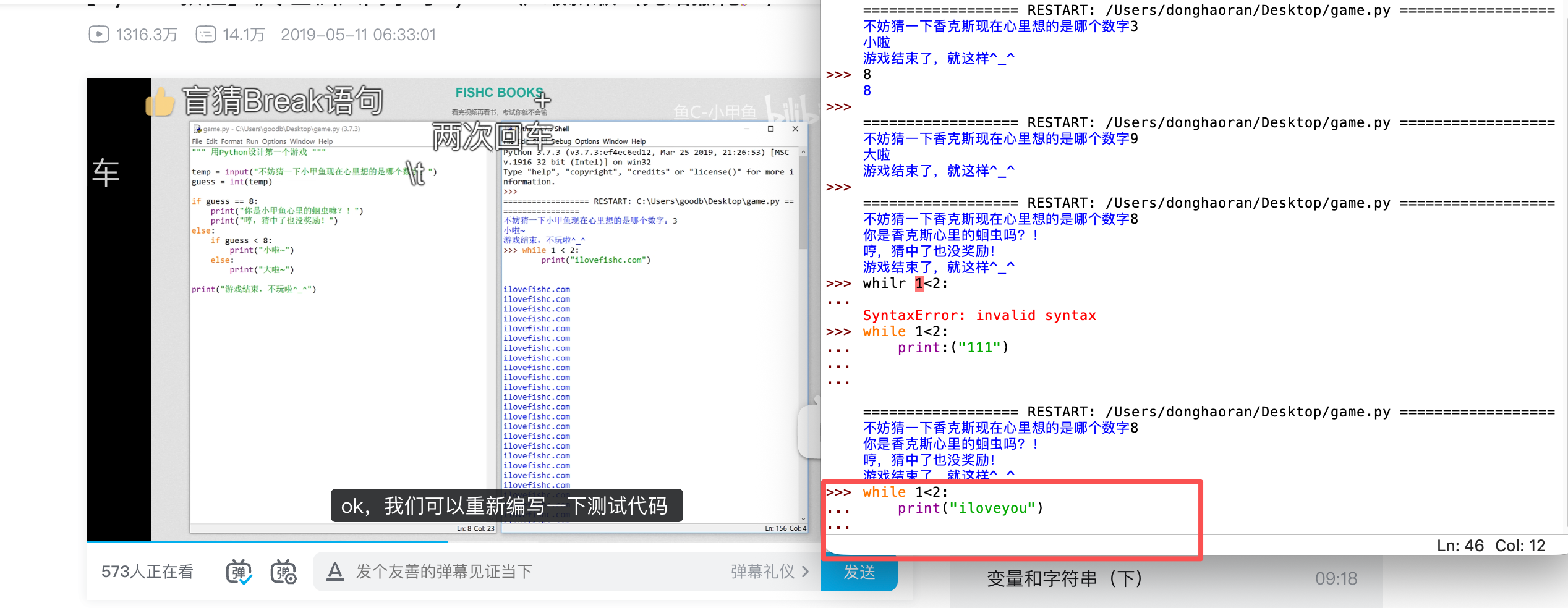Click the 573人正在看 viewer count
Screen dimensions: 1568x608
(x=147, y=572)
